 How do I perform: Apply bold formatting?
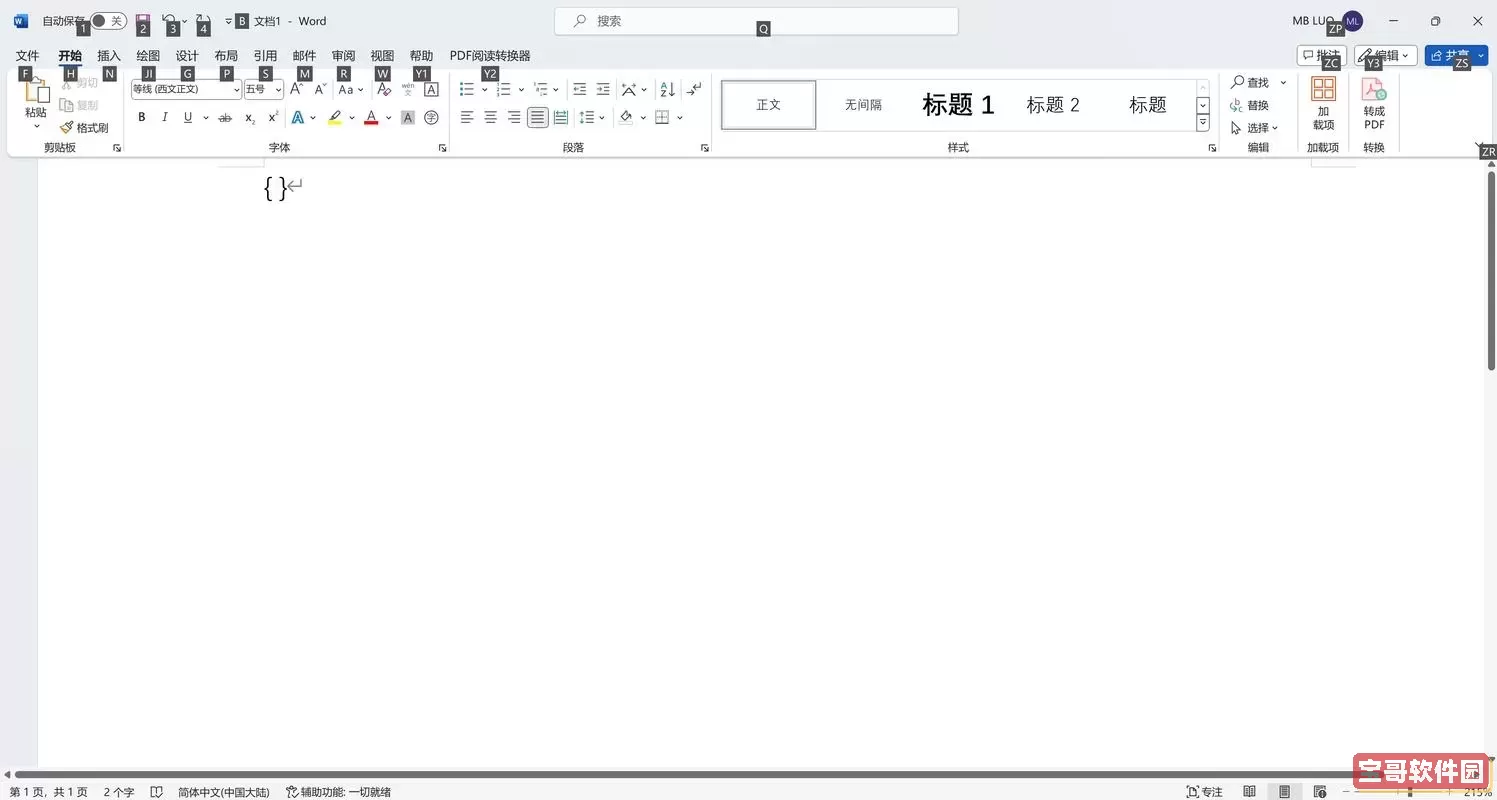[x=141, y=118]
